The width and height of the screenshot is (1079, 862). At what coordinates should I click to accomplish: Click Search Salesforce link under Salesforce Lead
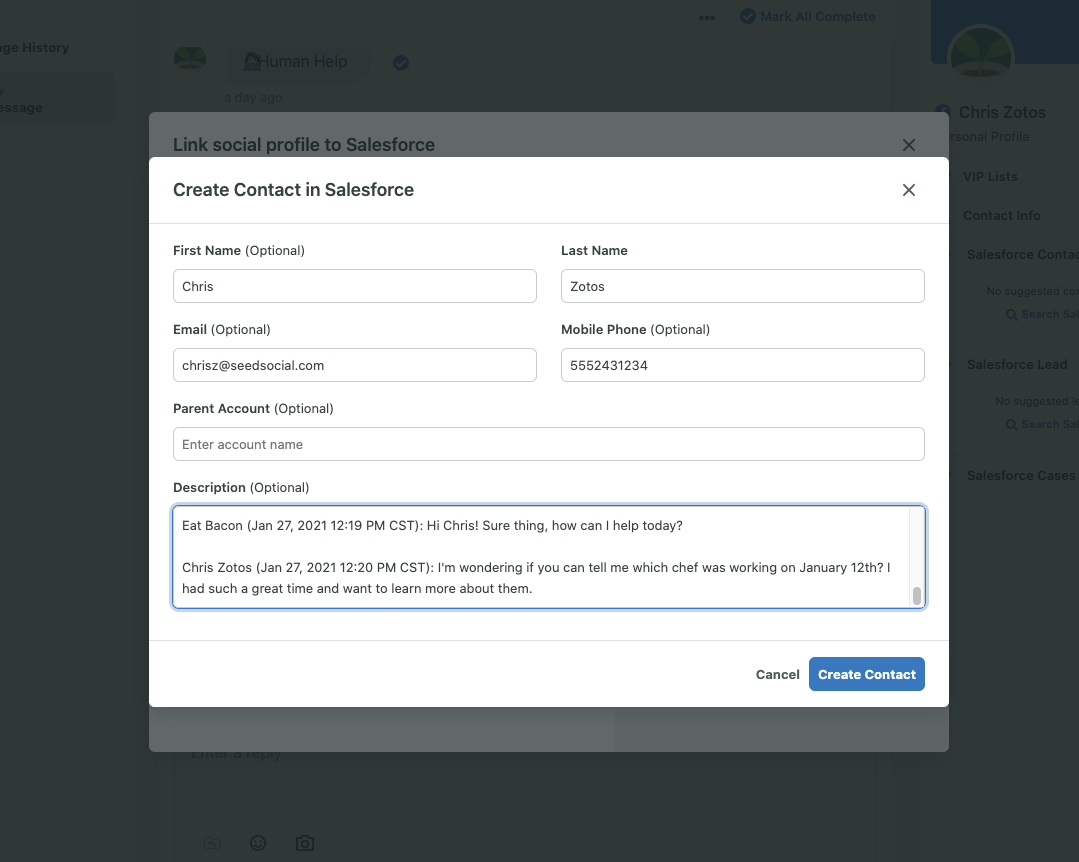(x=1043, y=424)
